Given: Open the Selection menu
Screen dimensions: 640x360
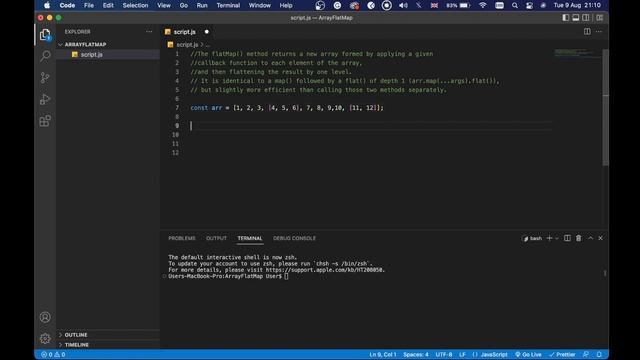Looking at the screenshot, I should (x=135, y=5).
